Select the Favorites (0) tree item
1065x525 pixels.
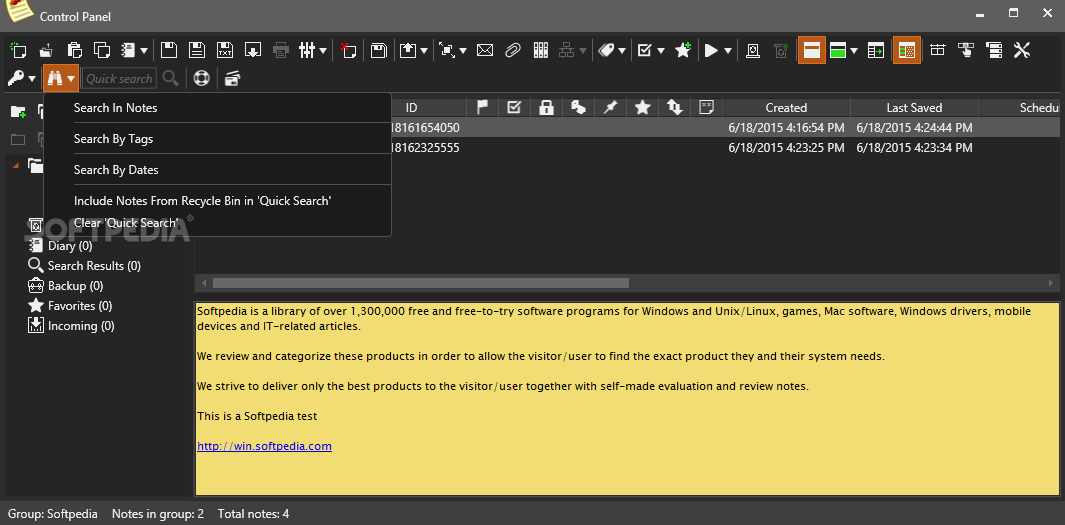[x=70, y=306]
